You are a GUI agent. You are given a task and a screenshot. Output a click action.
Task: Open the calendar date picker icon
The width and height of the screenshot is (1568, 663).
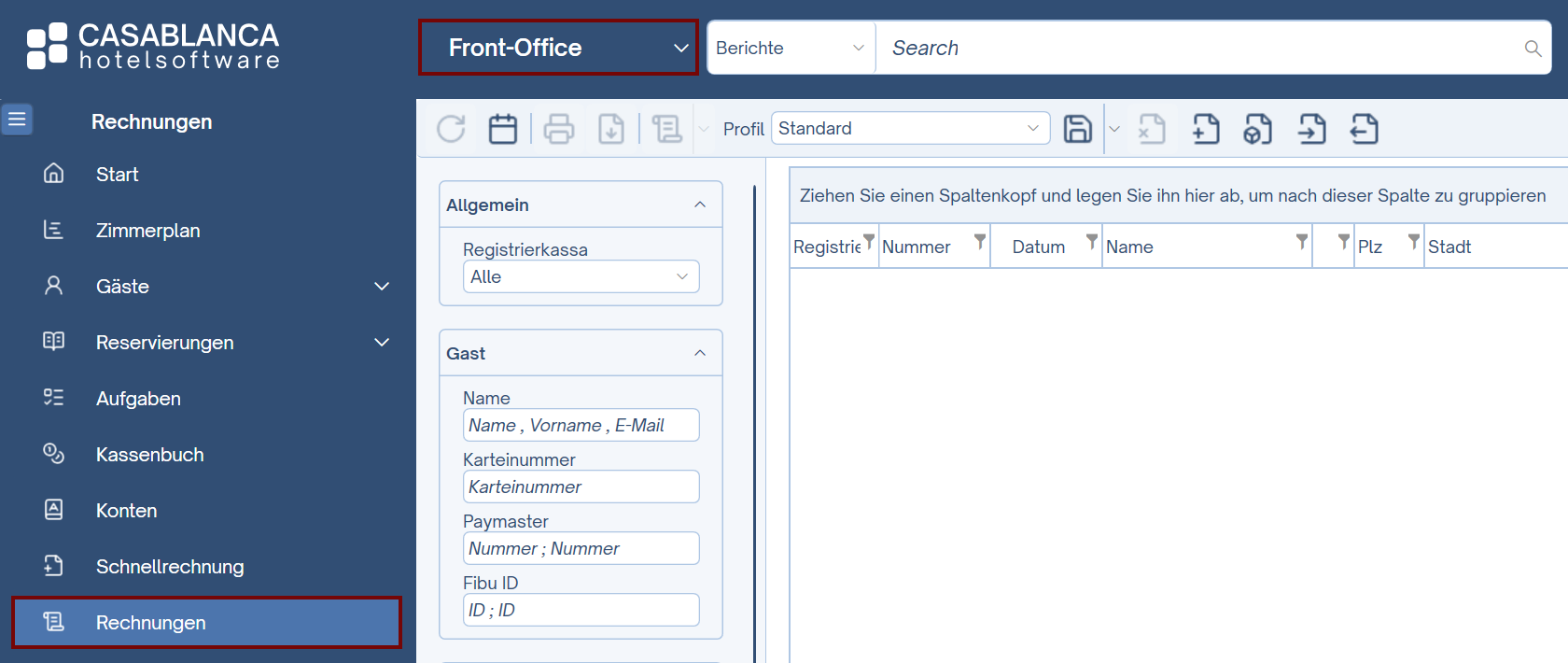503,129
